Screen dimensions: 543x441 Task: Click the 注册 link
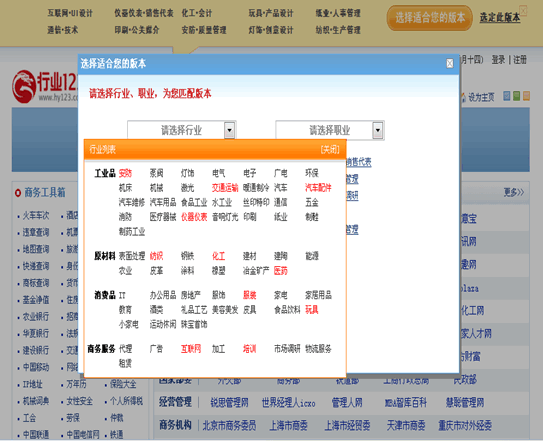520,60
